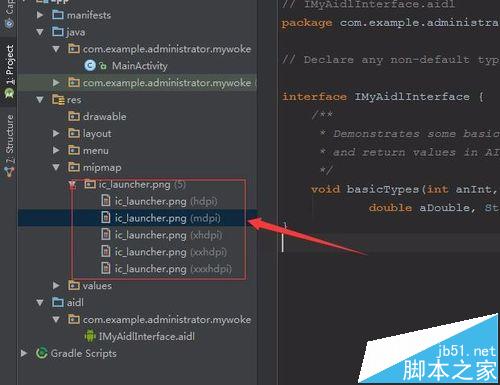Expand the manifests folder arrow
The height and width of the screenshot is (385, 500).
point(40,15)
